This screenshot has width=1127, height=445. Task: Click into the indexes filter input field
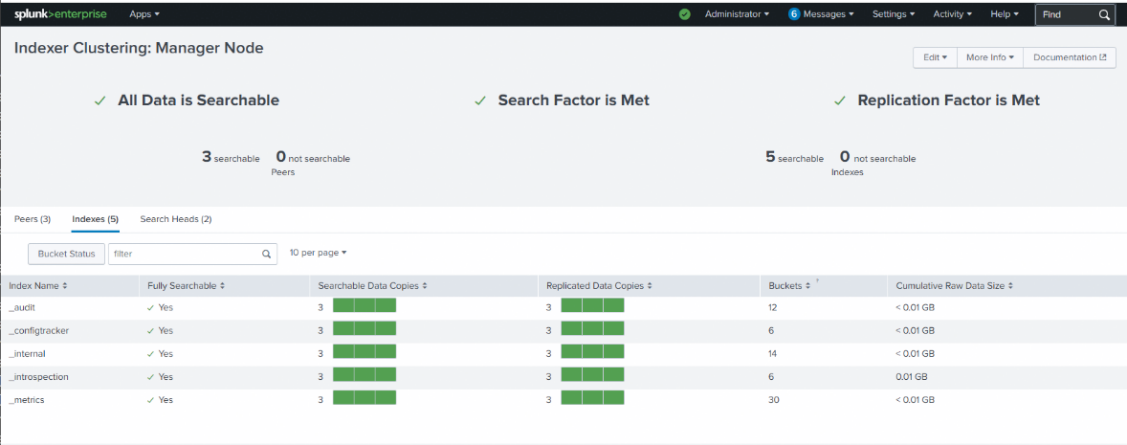[183, 254]
